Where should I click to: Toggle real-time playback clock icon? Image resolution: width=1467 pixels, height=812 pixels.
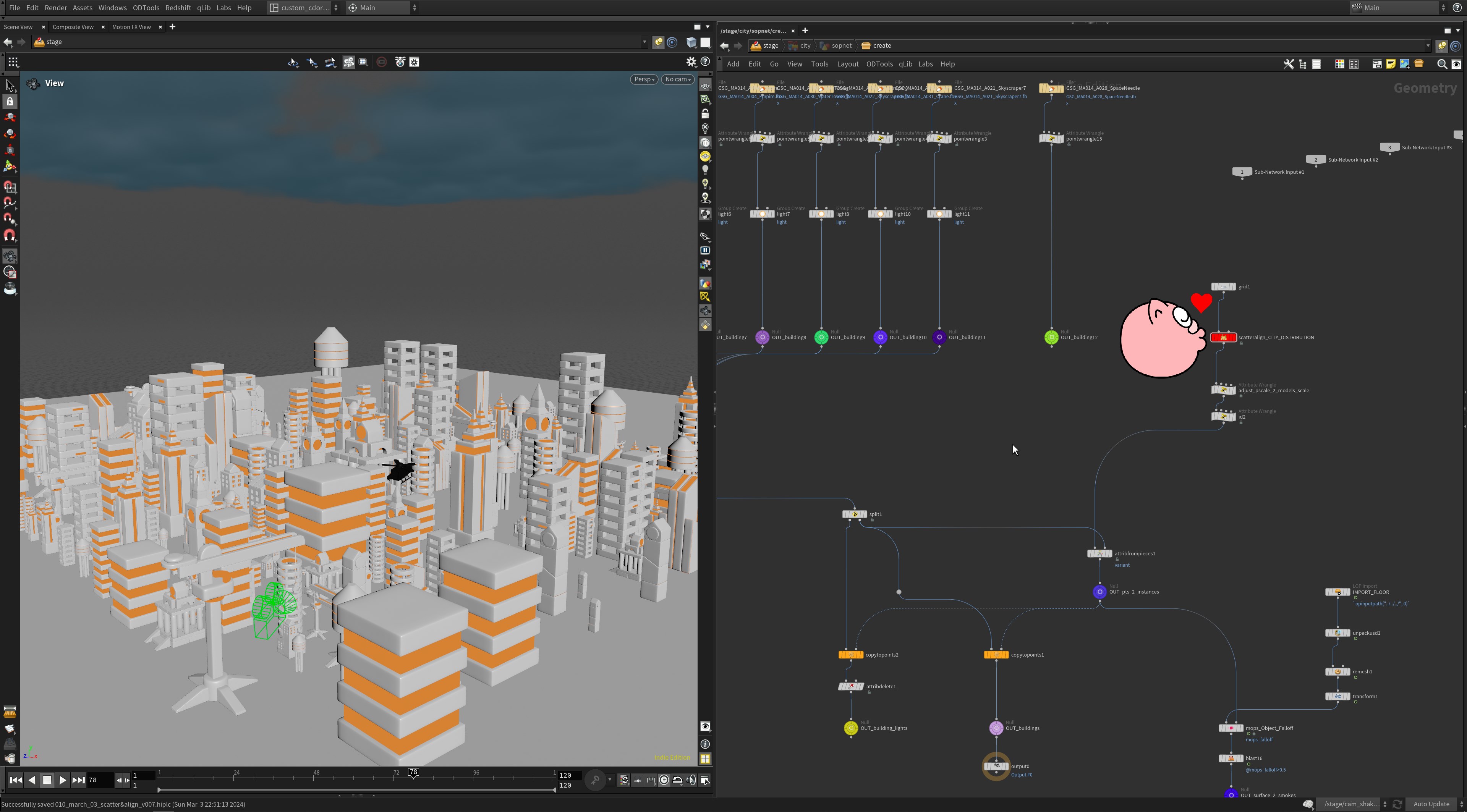(664, 780)
